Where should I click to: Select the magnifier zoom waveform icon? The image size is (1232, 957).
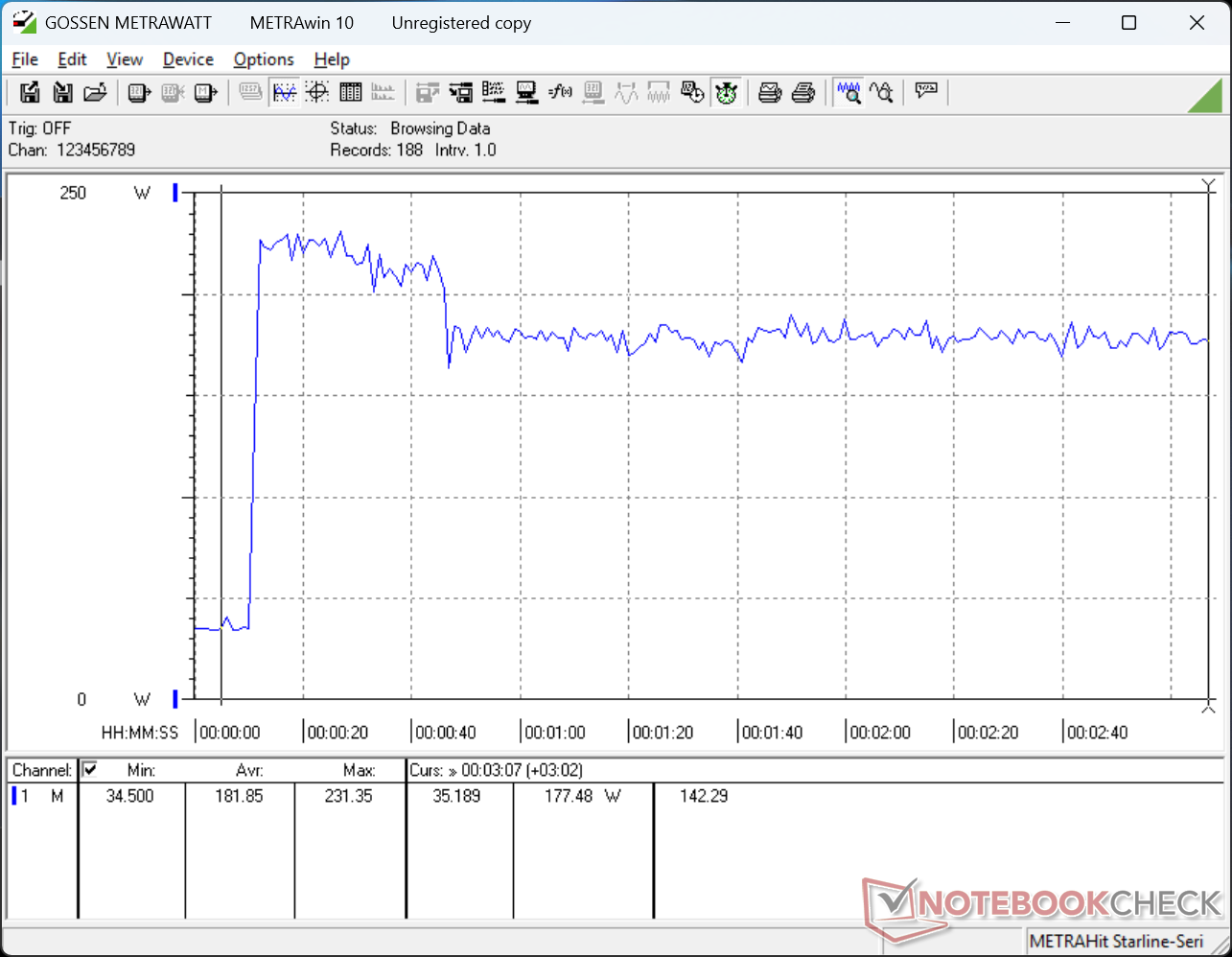[848, 92]
